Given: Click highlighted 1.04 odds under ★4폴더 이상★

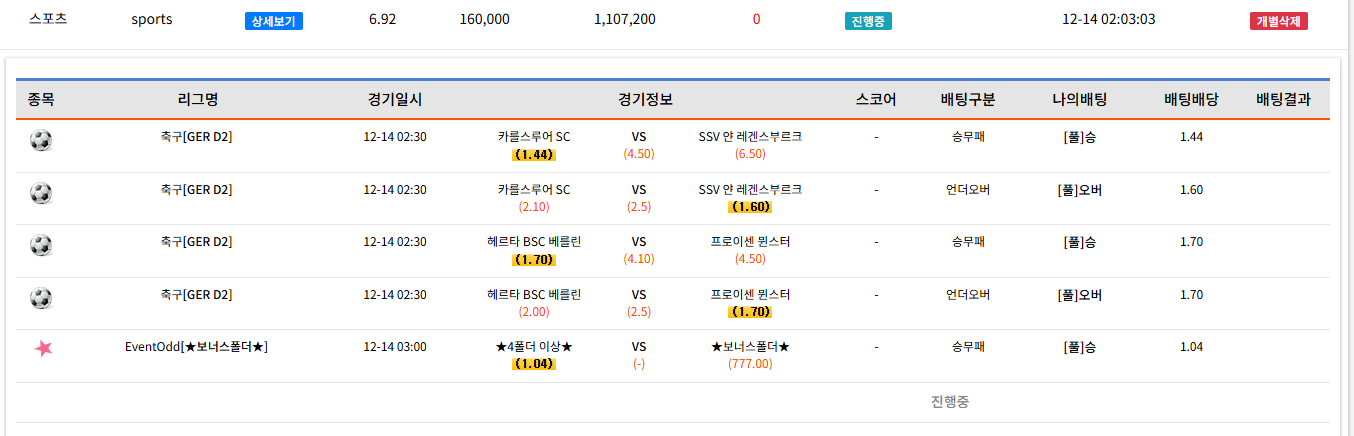Looking at the screenshot, I should click(x=533, y=364).
